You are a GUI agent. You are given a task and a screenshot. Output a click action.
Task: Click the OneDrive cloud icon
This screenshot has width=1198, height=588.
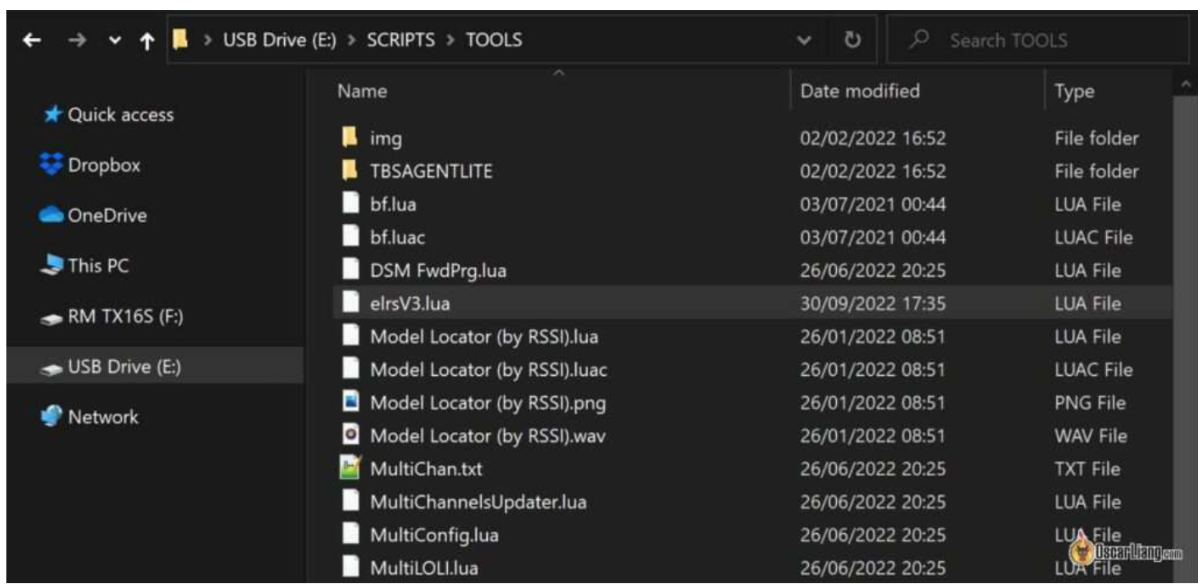point(51,216)
